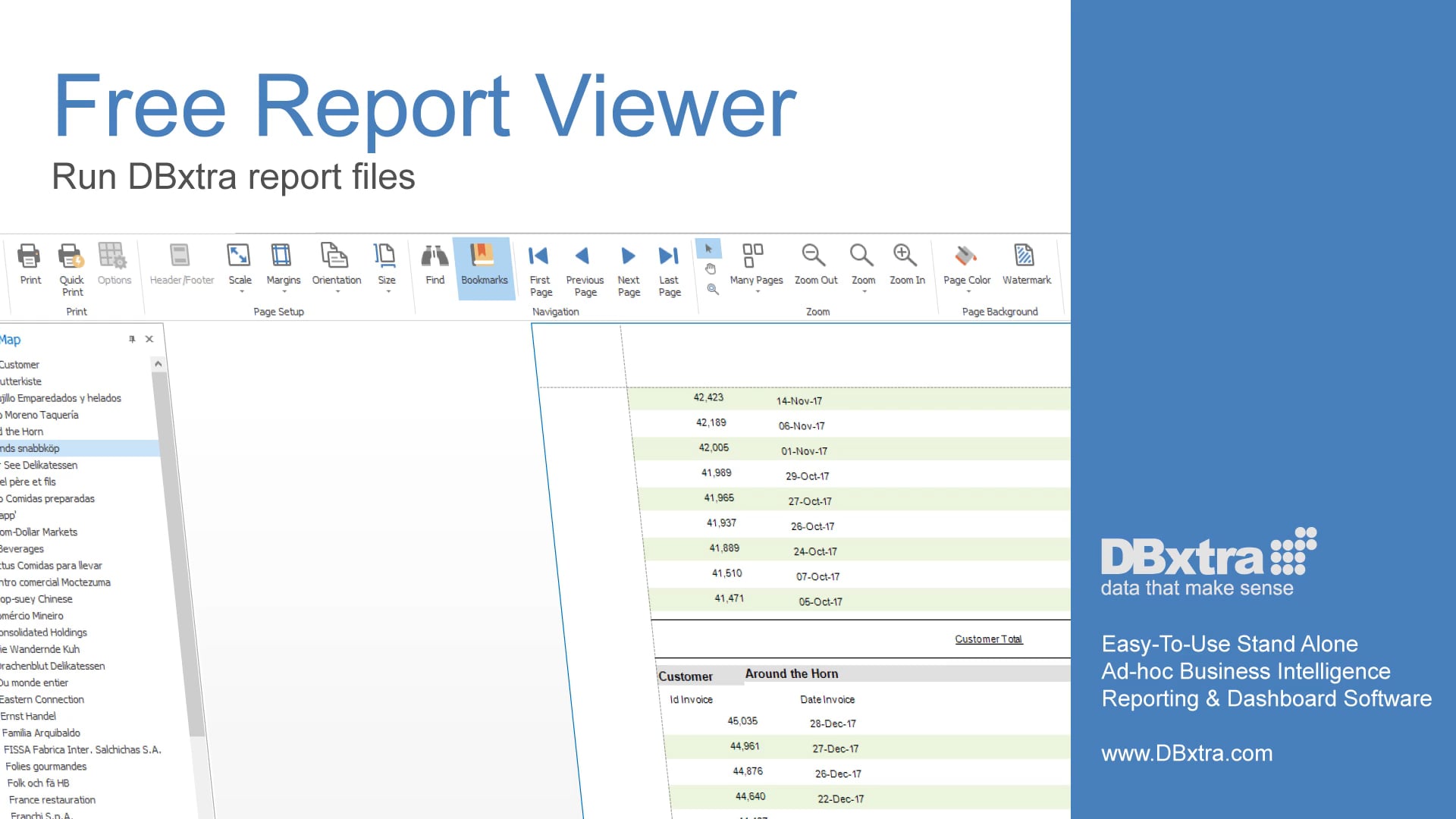Image resolution: width=1456 pixels, height=819 pixels.
Task: Click the Quick Print icon
Action: click(x=72, y=270)
